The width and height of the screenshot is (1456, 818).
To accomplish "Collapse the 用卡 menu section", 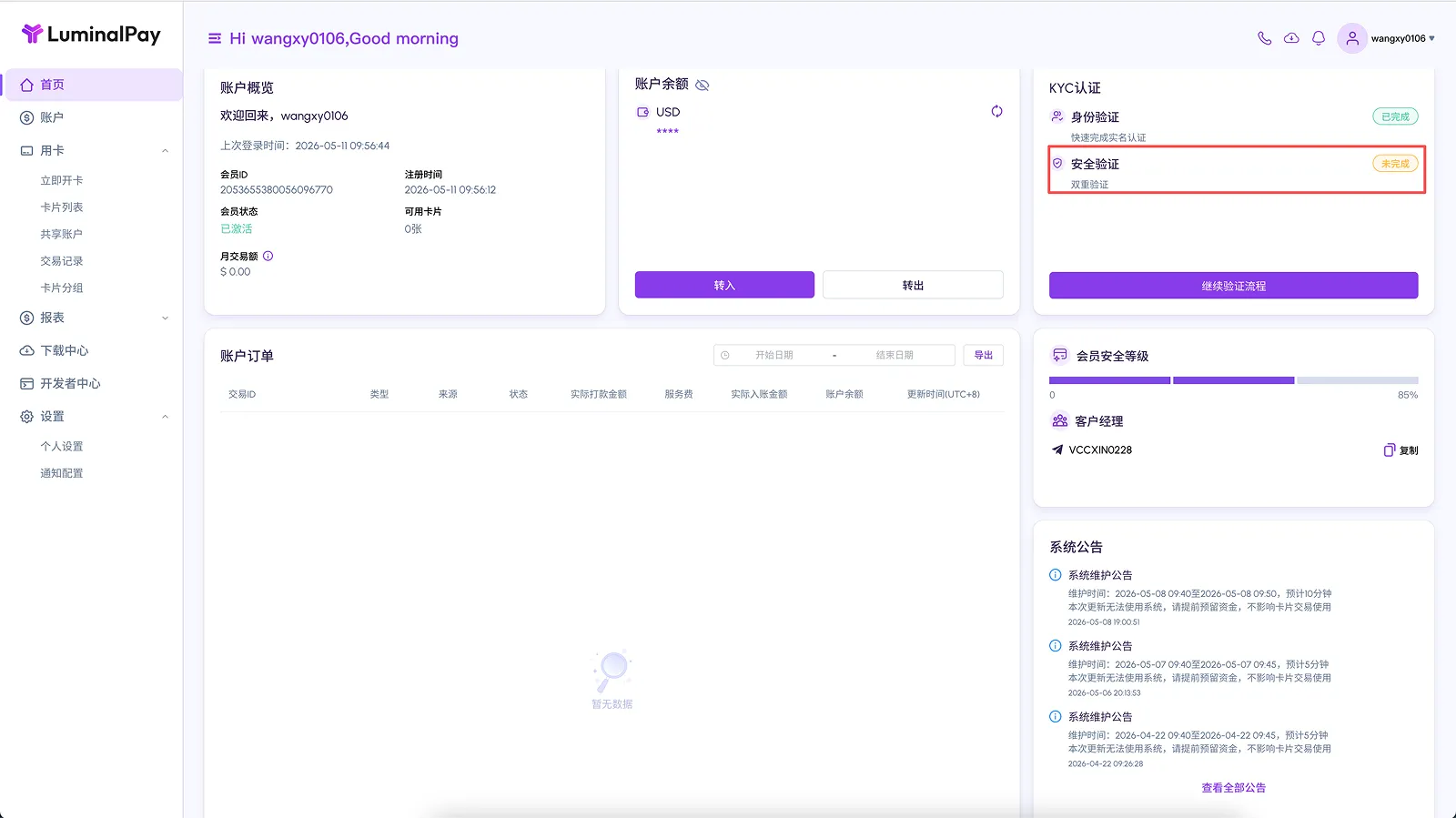I will 165,151.
